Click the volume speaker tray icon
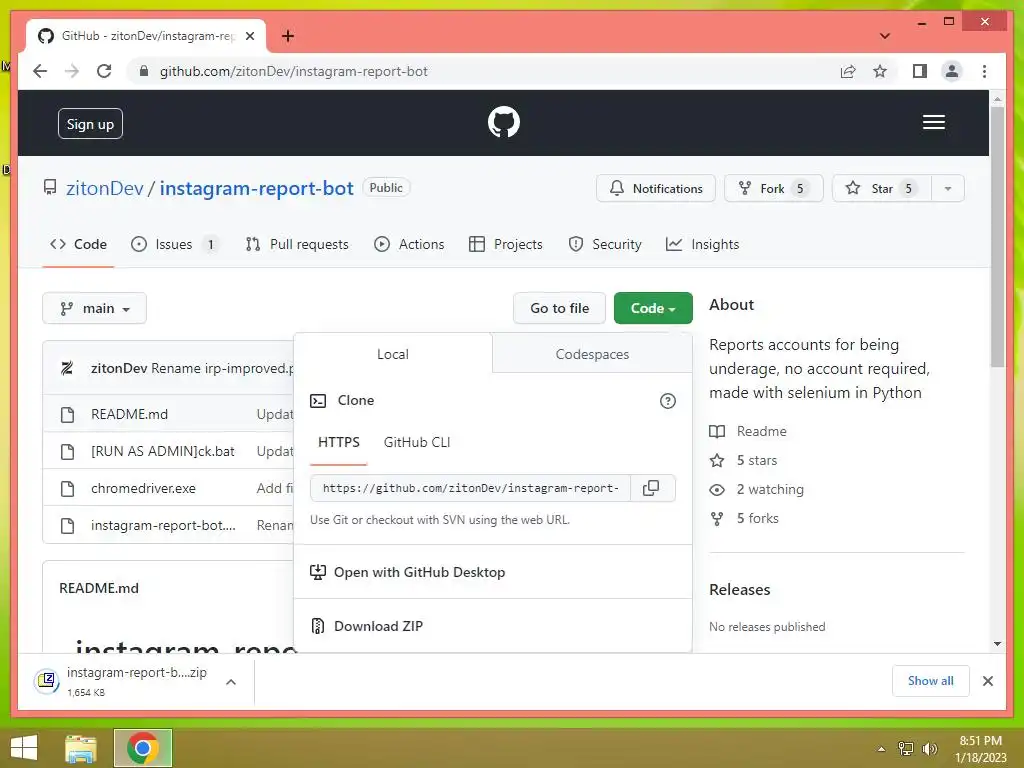 coord(929,749)
